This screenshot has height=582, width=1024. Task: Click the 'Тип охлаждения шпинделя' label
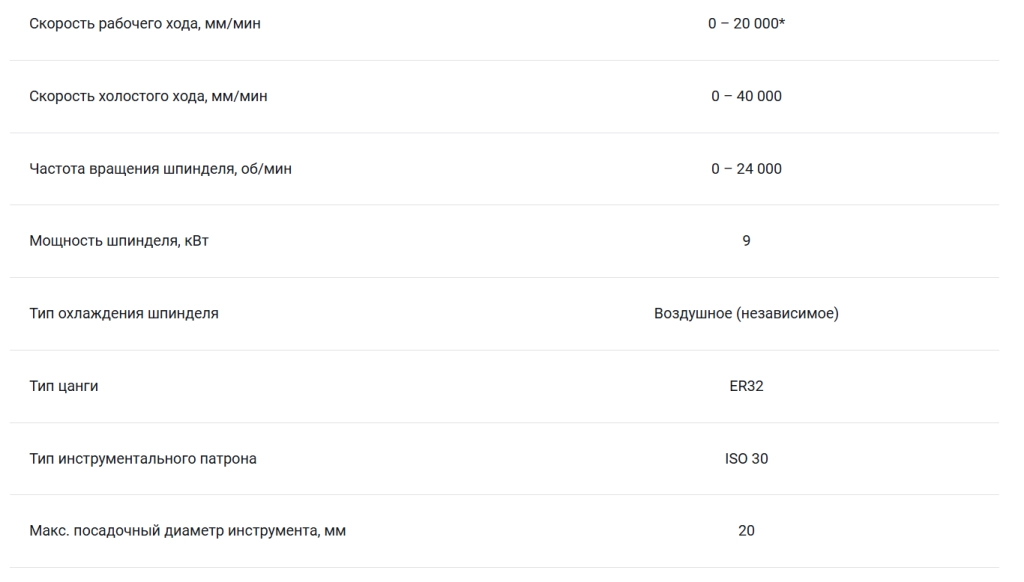pyautogui.click(x=124, y=314)
